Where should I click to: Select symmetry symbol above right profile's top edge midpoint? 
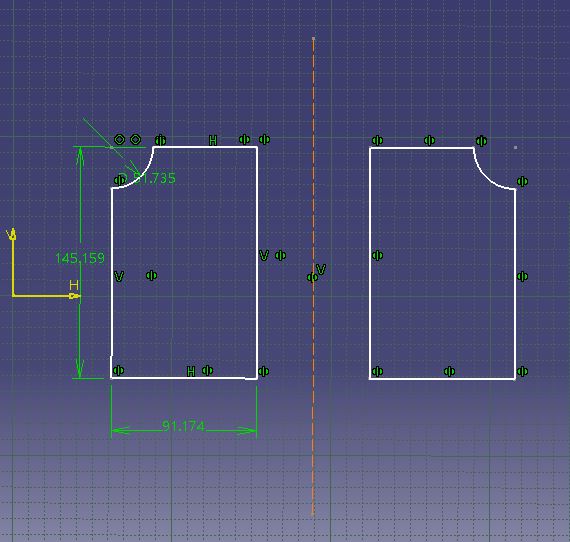pyautogui.click(x=429, y=140)
